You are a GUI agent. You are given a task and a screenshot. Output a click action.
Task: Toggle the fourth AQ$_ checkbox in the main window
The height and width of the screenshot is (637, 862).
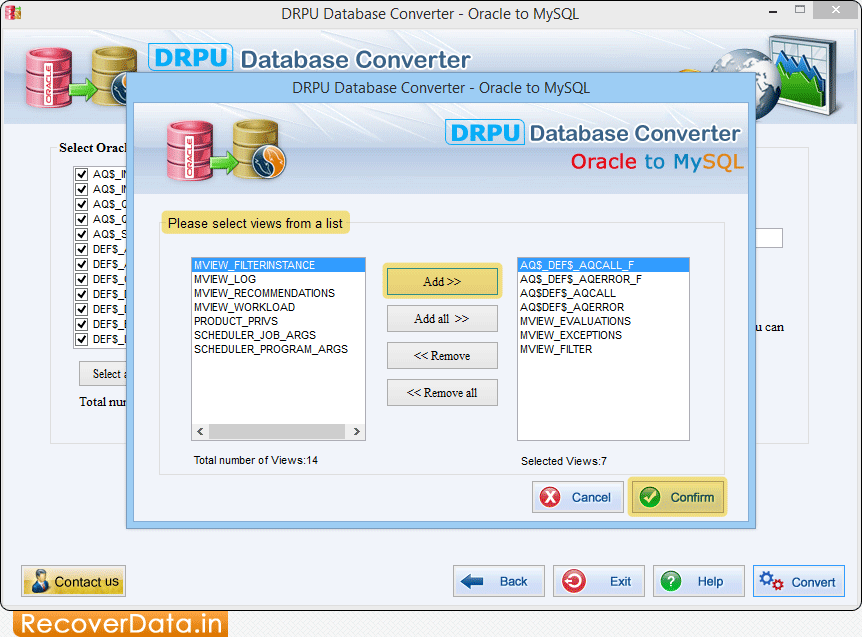(81, 219)
